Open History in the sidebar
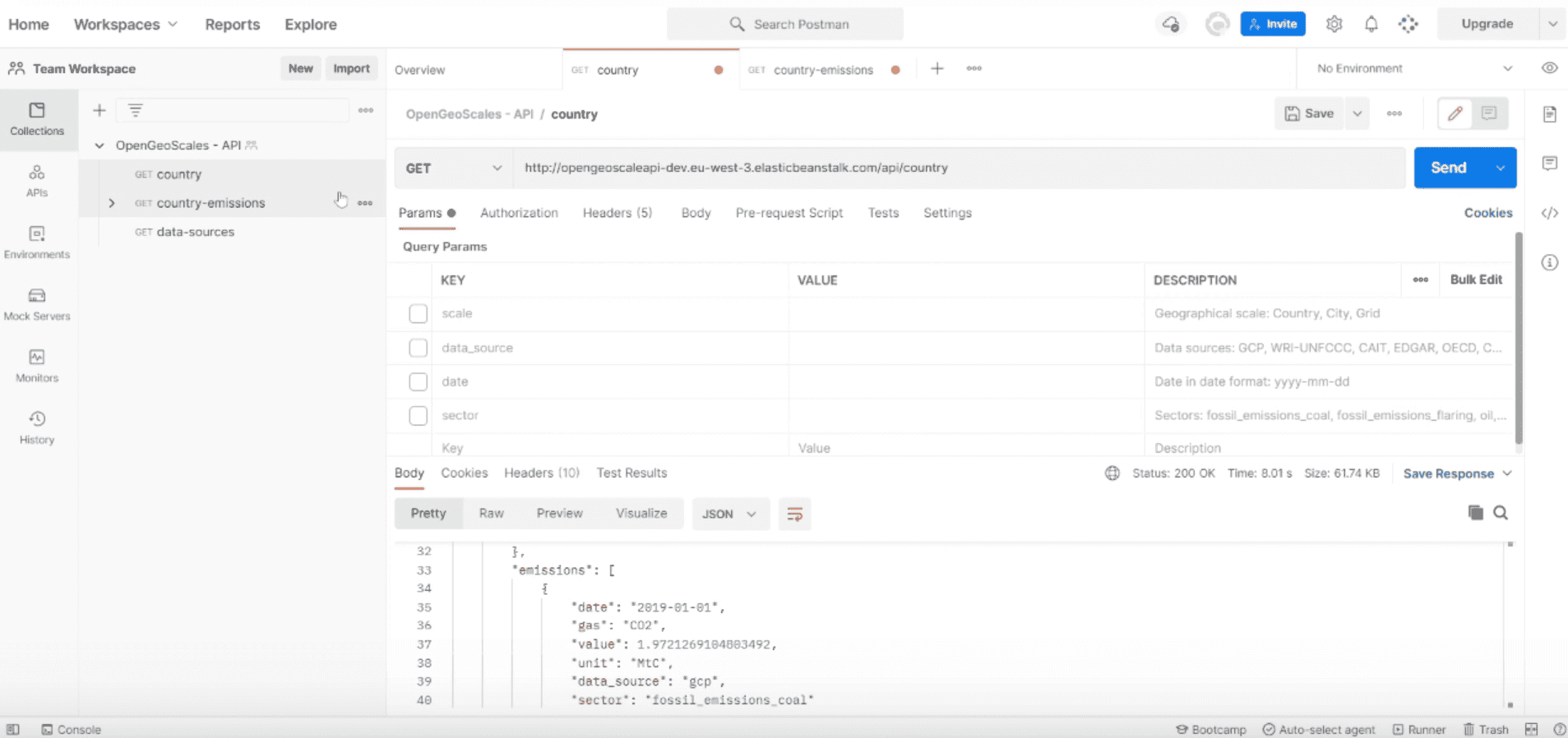The image size is (1568, 738). coord(37,427)
